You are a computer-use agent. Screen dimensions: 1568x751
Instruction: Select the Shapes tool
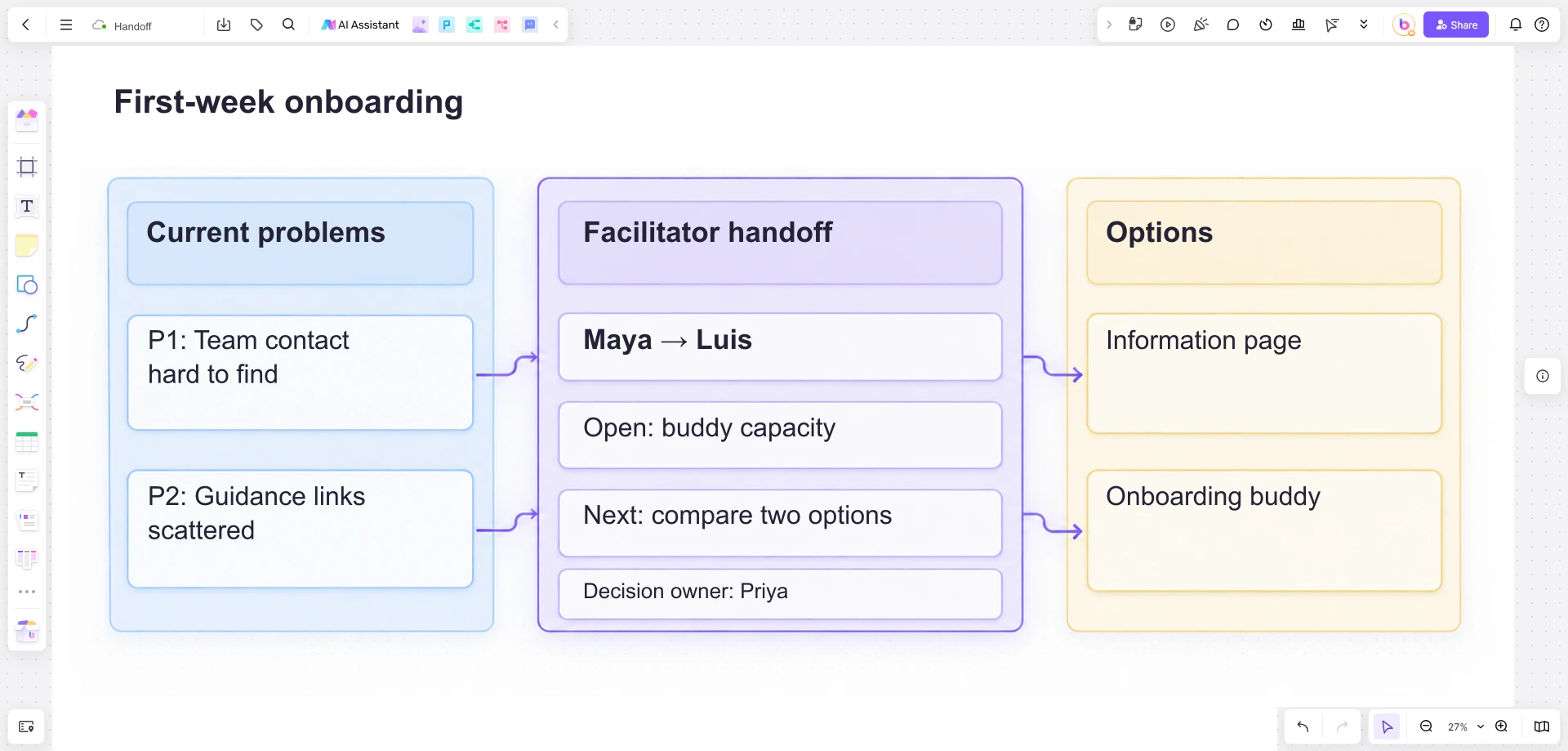point(27,284)
